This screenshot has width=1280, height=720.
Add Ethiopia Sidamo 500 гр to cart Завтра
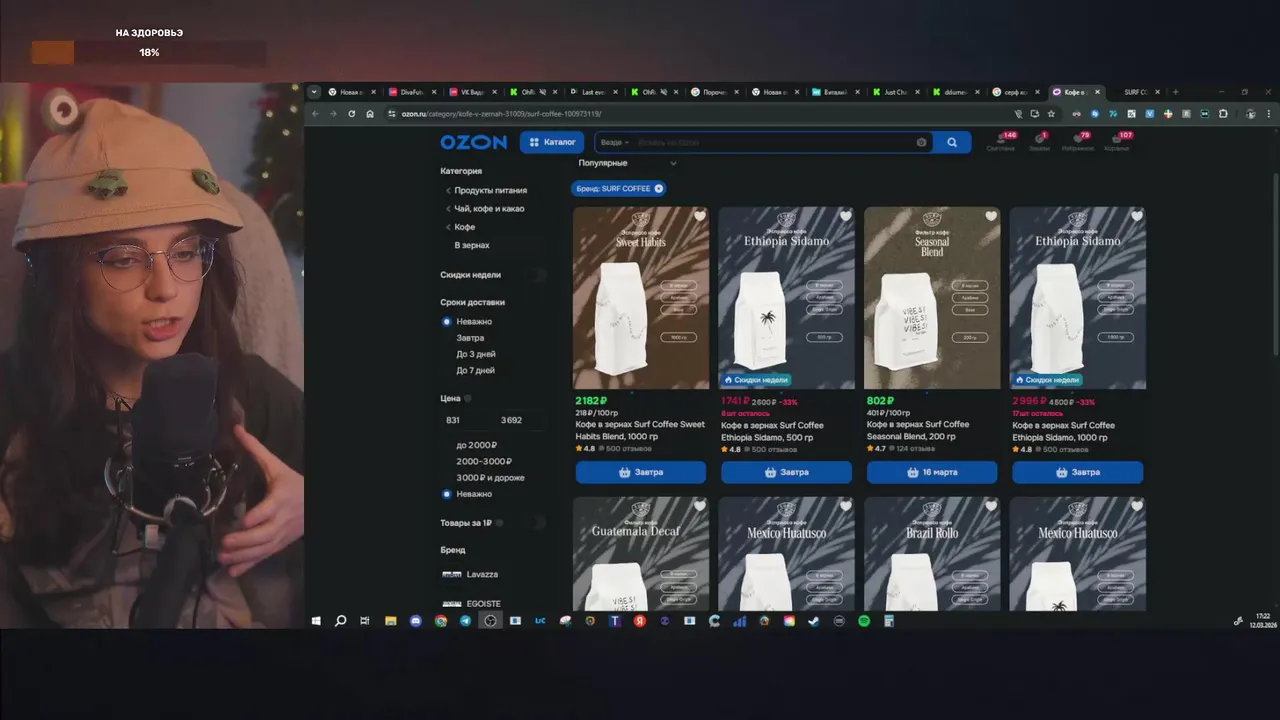coord(786,472)
